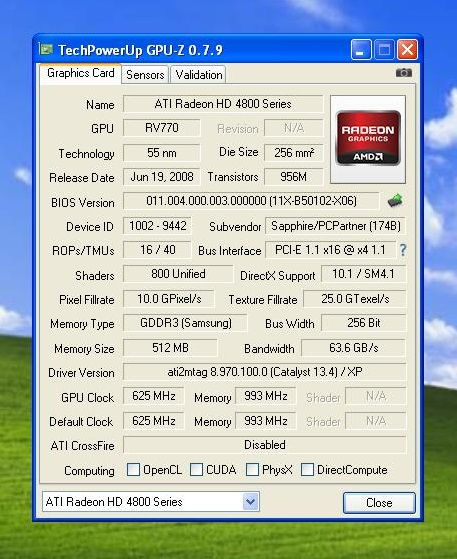457x559 pixels.
Task: Click the Computing label
Action: 89,471
